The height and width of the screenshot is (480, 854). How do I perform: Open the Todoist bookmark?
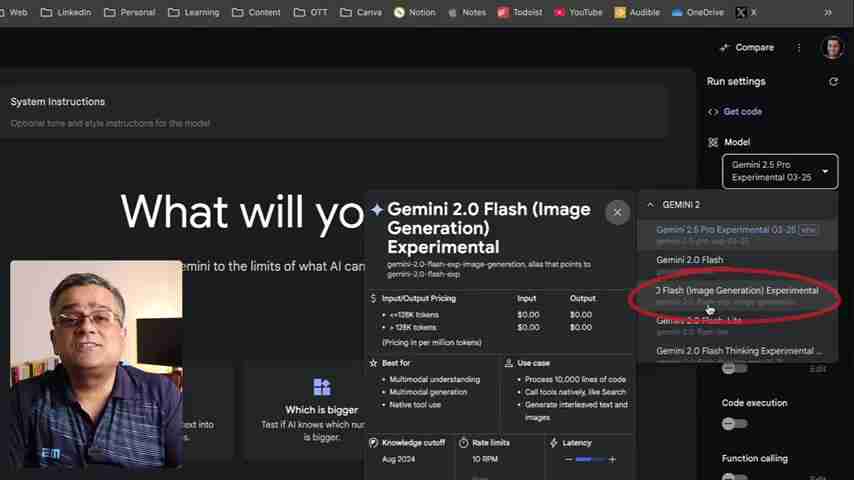tap(520, 12)
